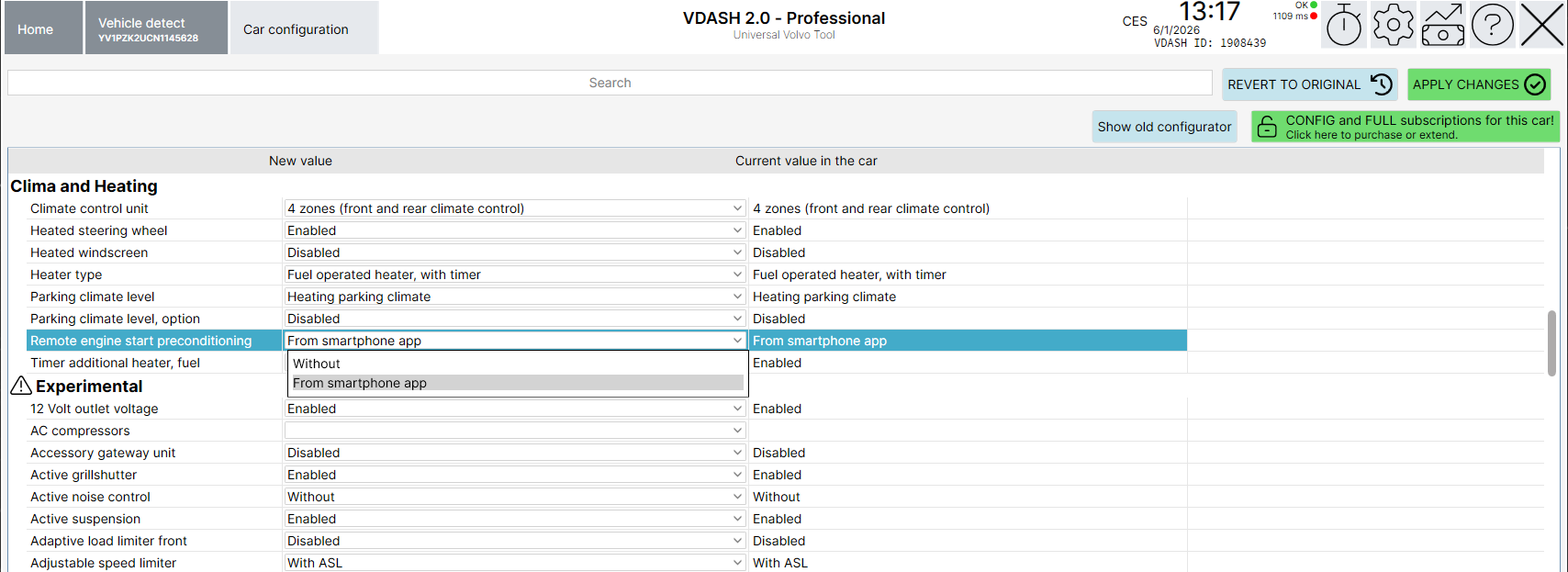
Task: Select the 'Remote engine start preconditioning' row label
Action: coord(140,341)
